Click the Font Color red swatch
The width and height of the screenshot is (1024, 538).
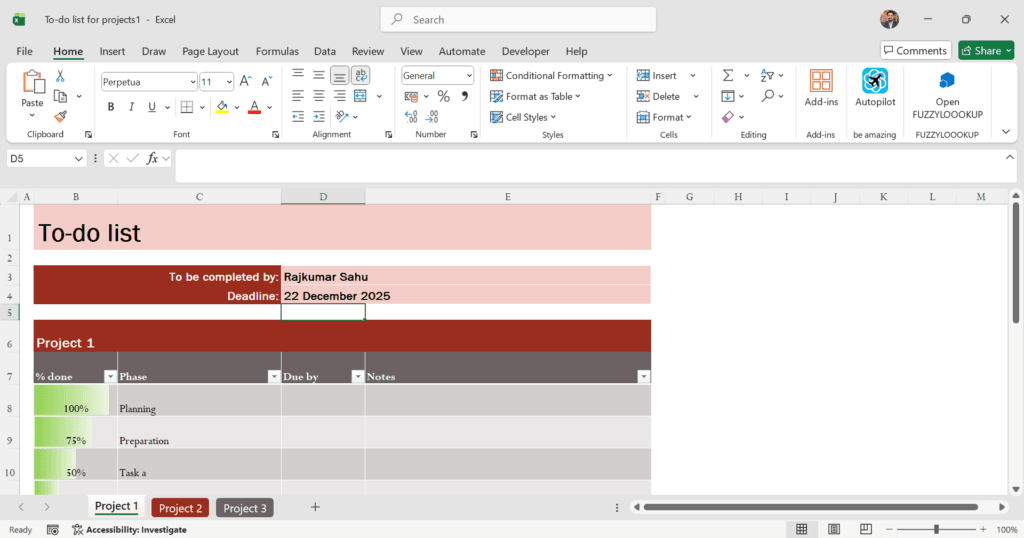pos(255,107)
